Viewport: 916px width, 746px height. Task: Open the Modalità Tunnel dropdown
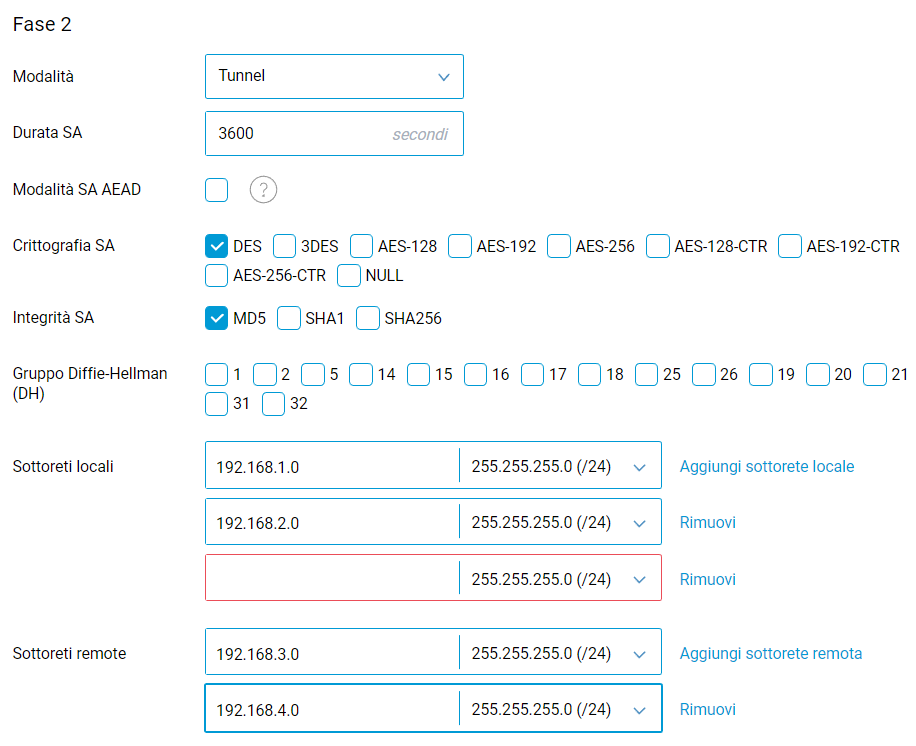coord(334,76)
